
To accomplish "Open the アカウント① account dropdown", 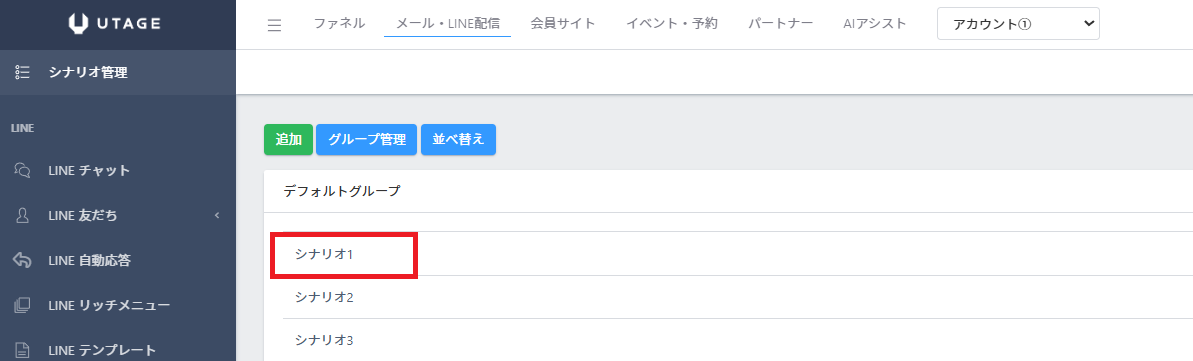I will tap(1018, 24).
